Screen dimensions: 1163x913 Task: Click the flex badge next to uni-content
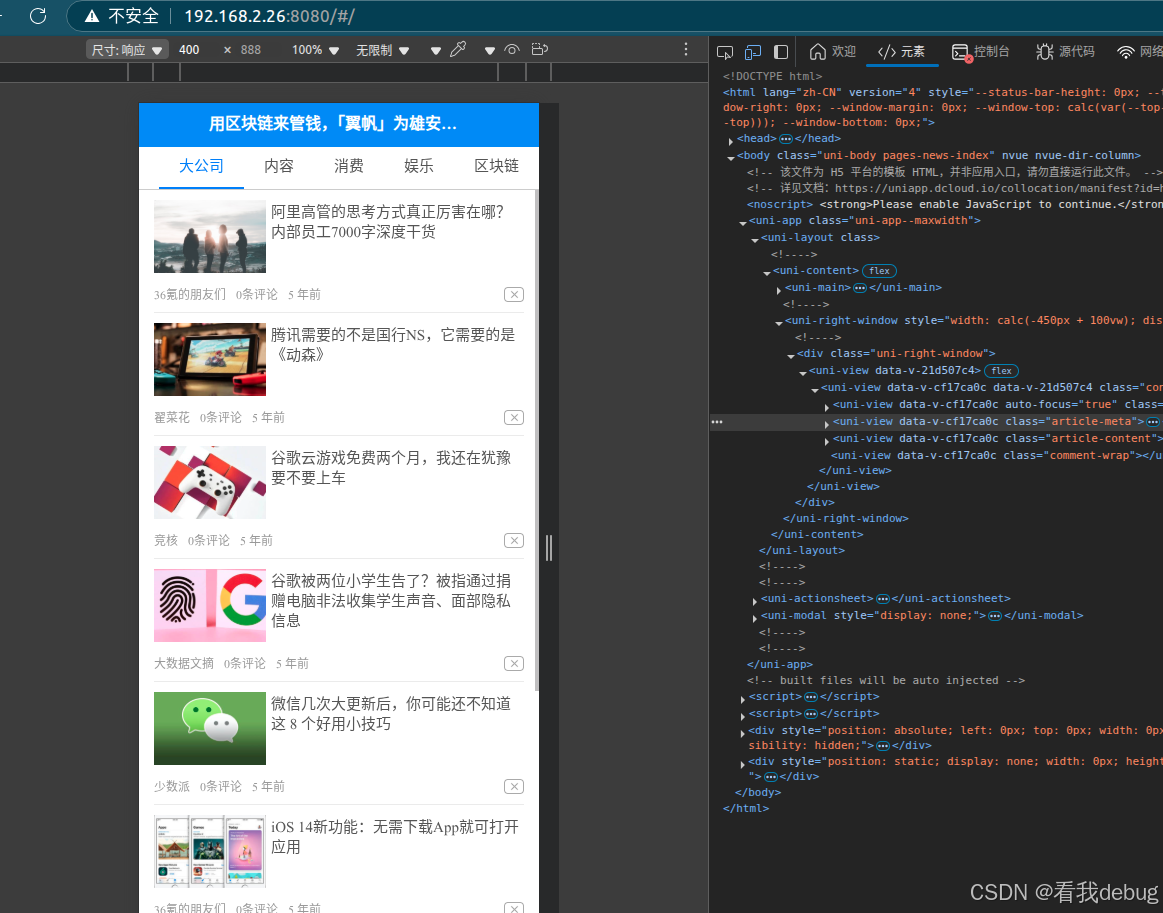pos(879,271)
